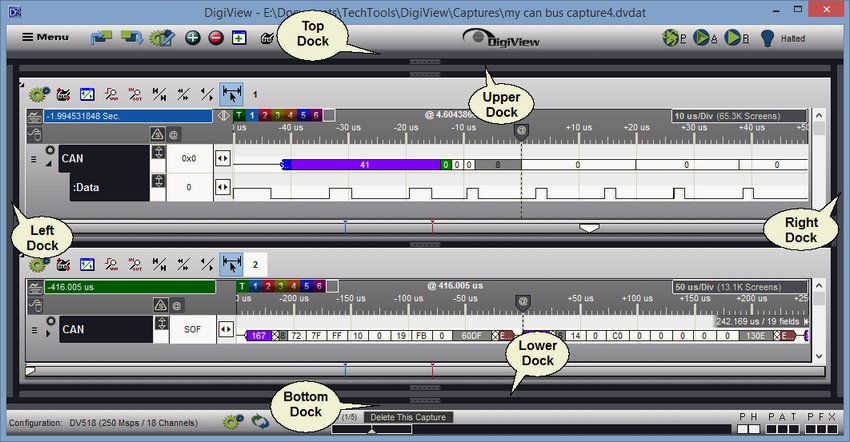Select marker 2 in upper window
The image size is (850, 442).
click(x=265, y=116)
